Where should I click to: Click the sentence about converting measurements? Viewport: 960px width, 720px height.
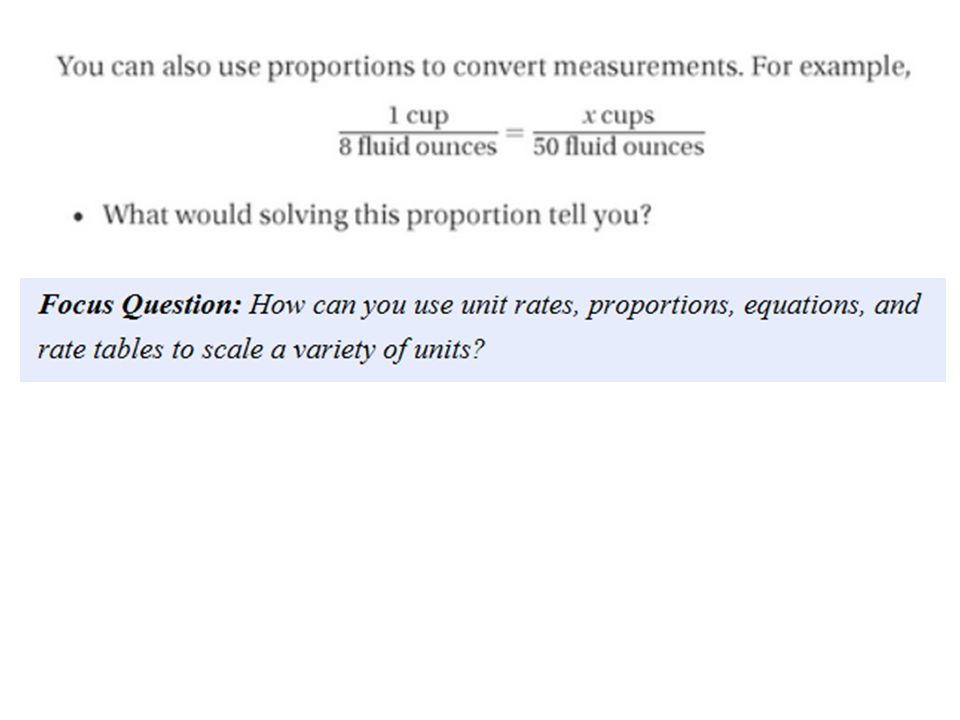pos(484,67)
